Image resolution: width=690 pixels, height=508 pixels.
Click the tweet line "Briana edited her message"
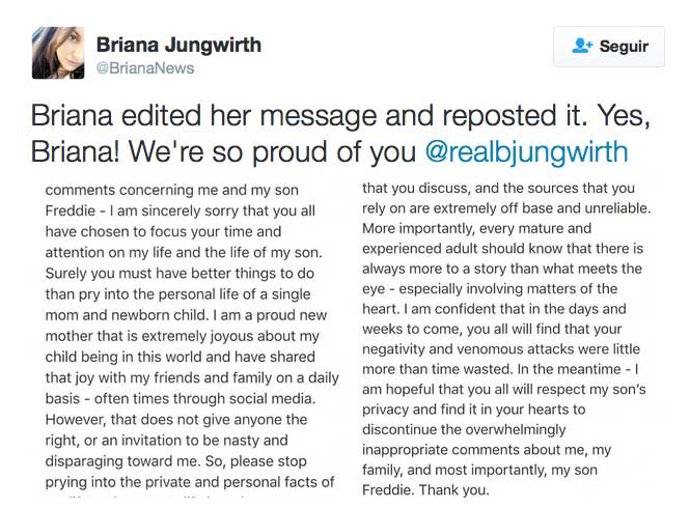click(221, 116)
